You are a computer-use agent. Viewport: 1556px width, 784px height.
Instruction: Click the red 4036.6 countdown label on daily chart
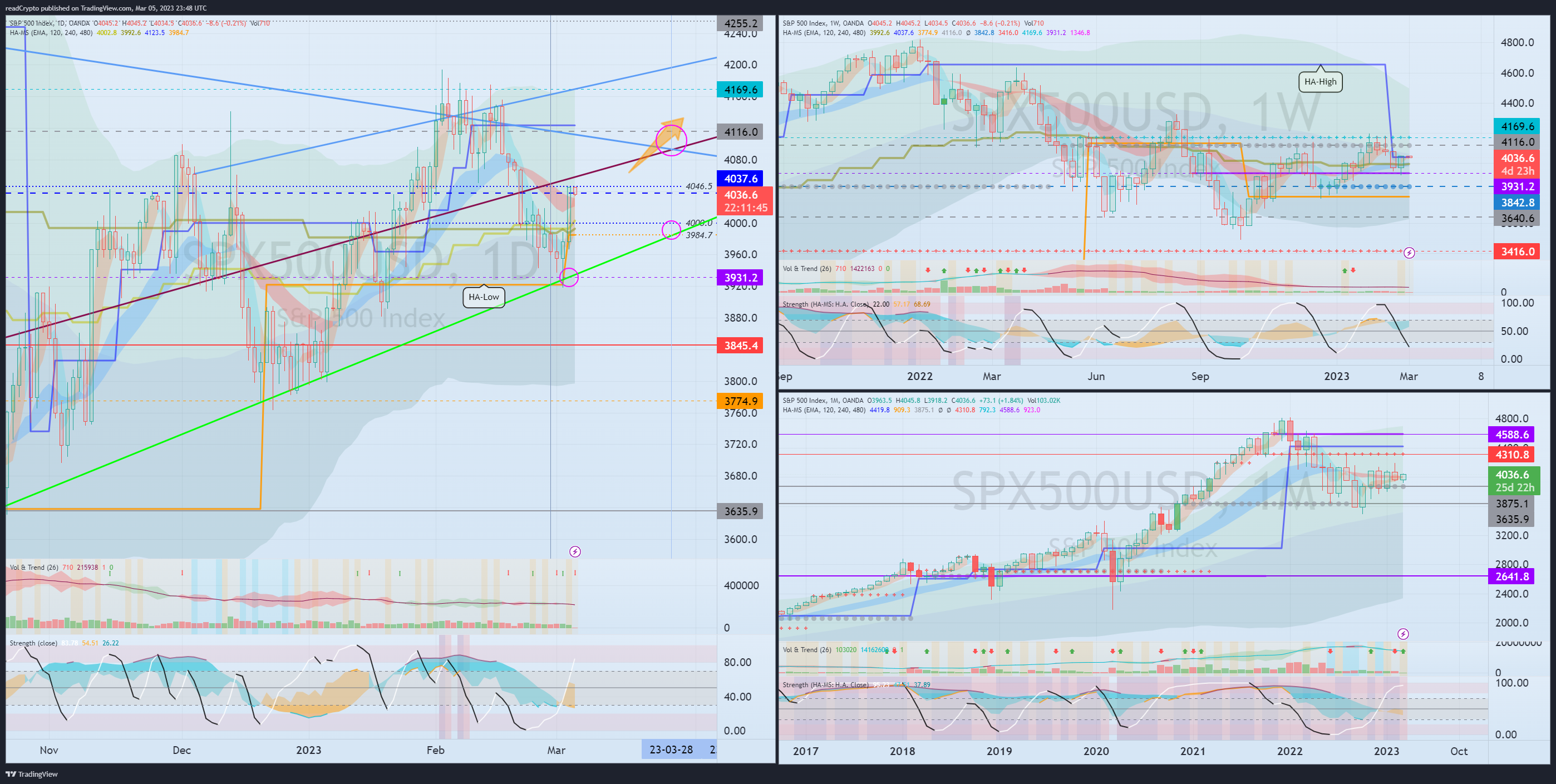click(x=745, y=201)
